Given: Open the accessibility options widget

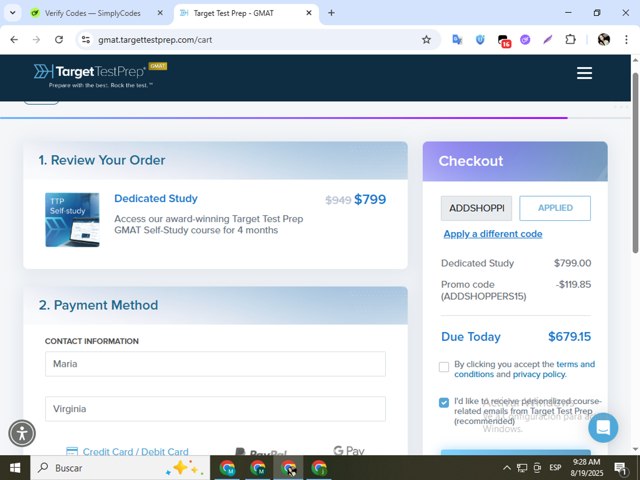Looking at the screenshot, I should 22,433.
